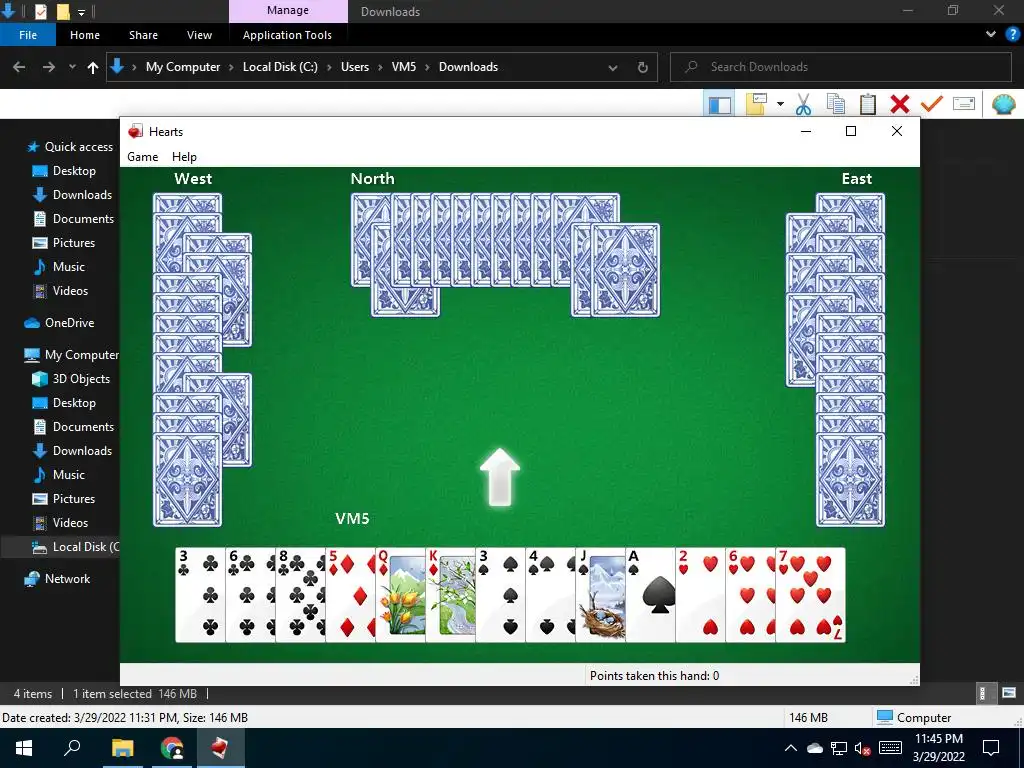Screen dimensions: 1024x768
Task: Click the folder options toolbar icon
Action: [756, 104]
